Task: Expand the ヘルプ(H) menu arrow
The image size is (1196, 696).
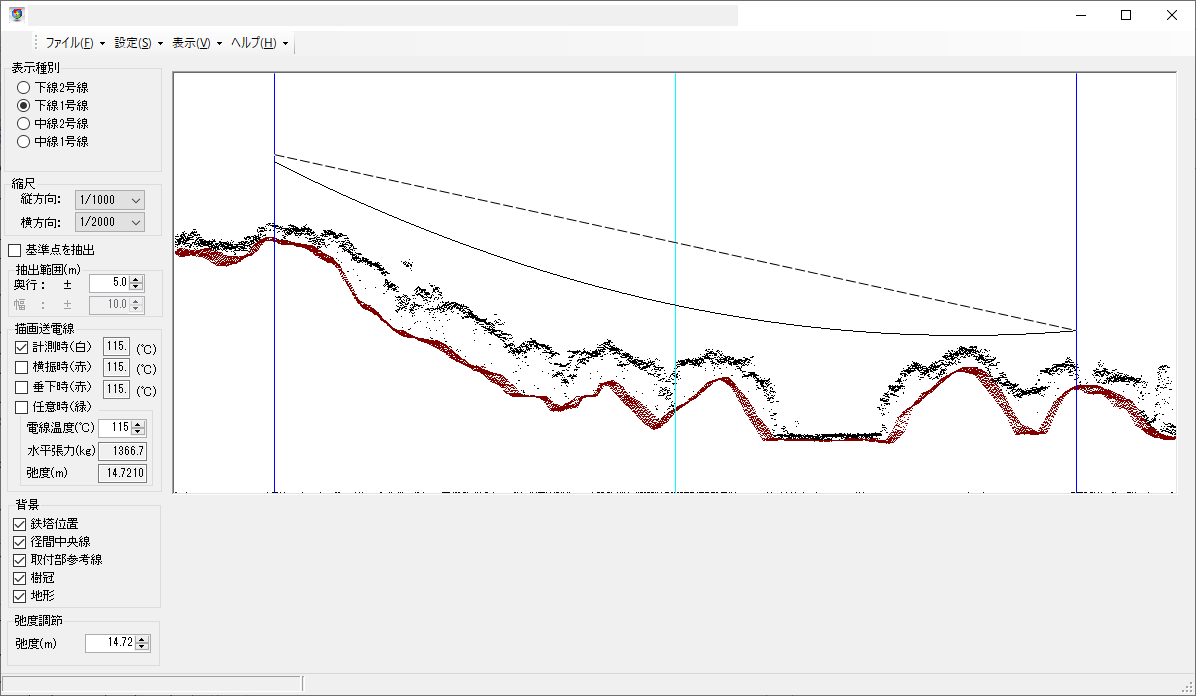Action: (286, 44)
